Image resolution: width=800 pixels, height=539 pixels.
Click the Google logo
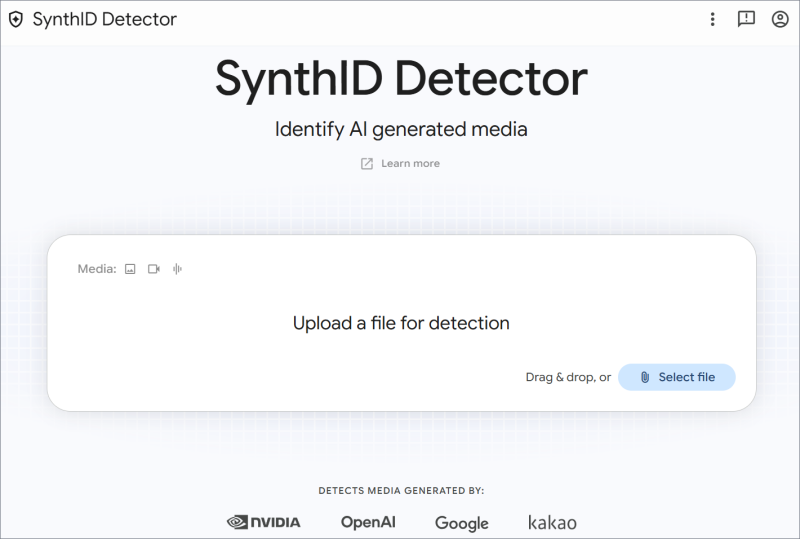click(462, 523)
